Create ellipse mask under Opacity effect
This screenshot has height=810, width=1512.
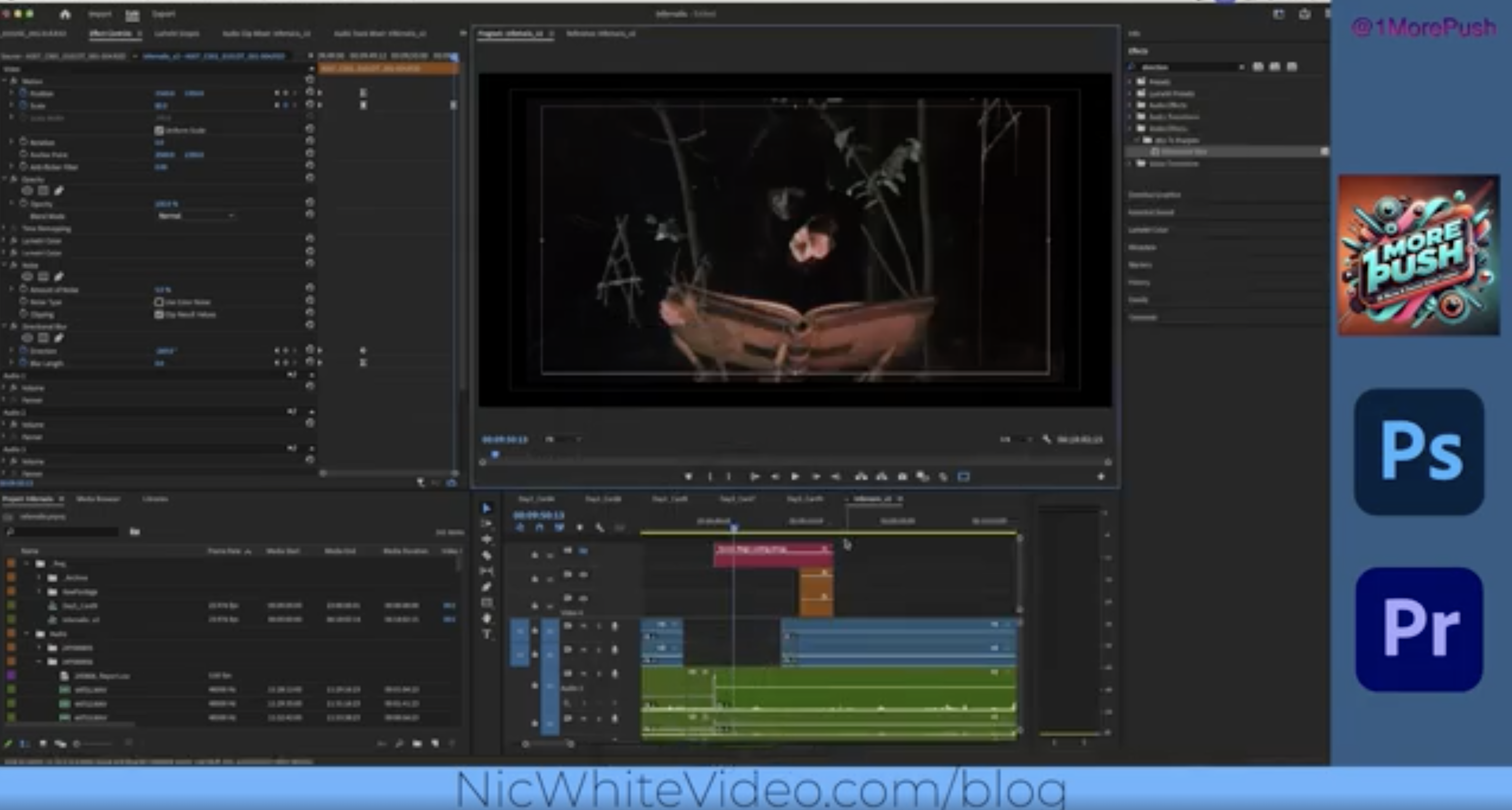[27, 191]
